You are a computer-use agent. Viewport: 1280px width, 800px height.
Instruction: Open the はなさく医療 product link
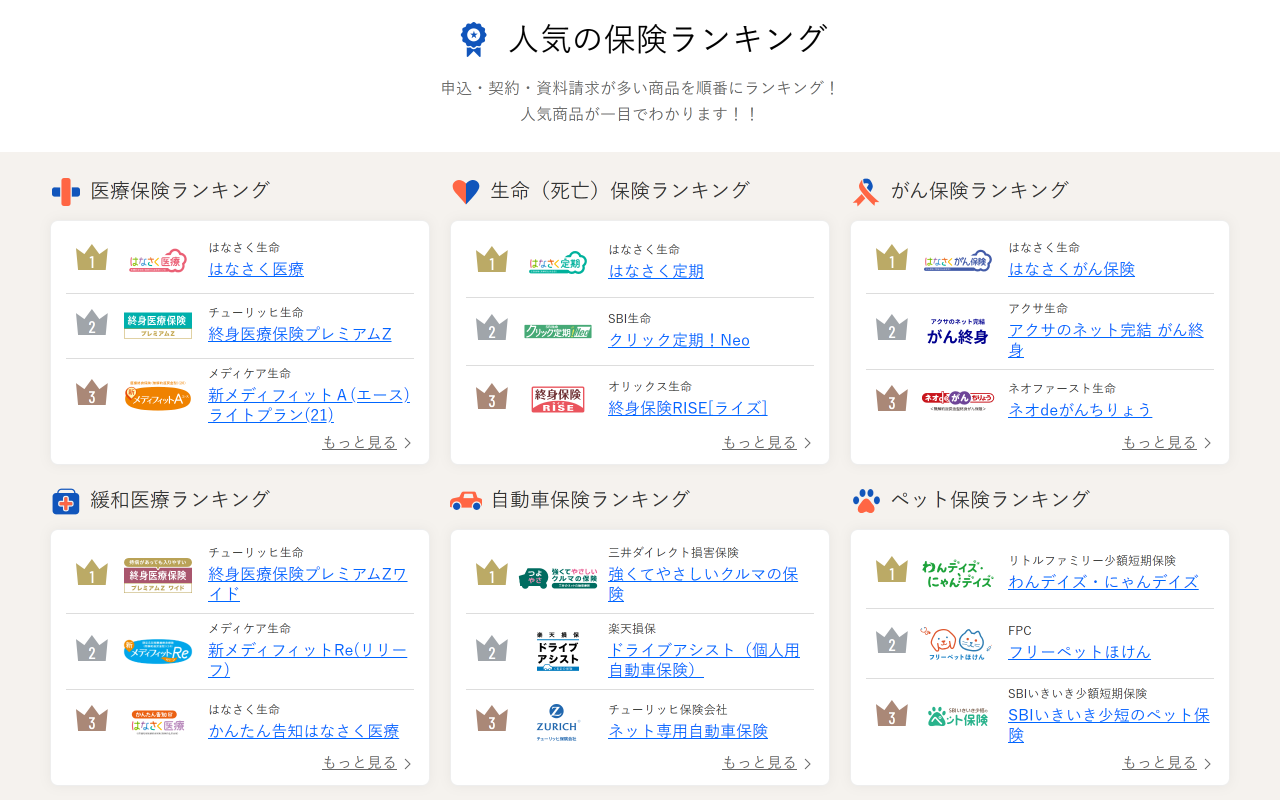click(256, 269)
